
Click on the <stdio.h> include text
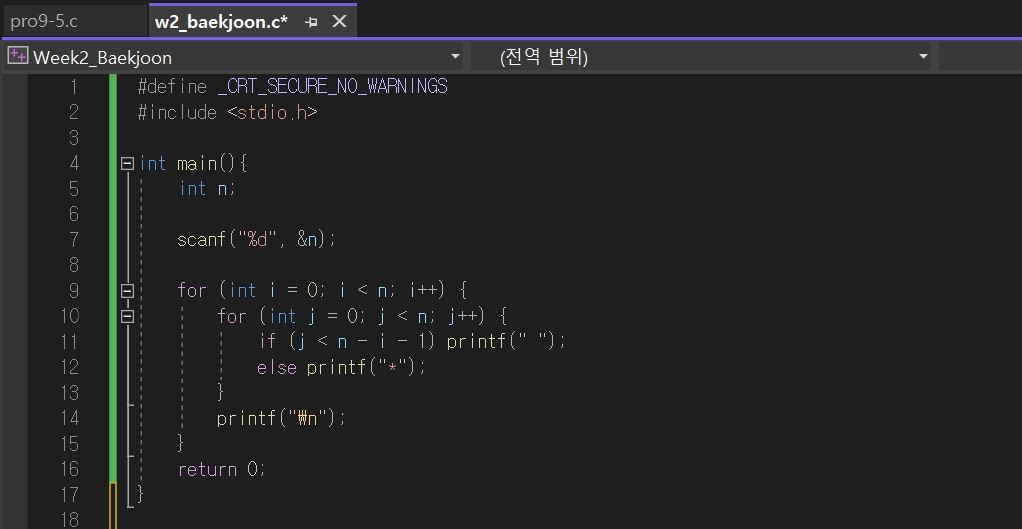[x=272, y=112]
